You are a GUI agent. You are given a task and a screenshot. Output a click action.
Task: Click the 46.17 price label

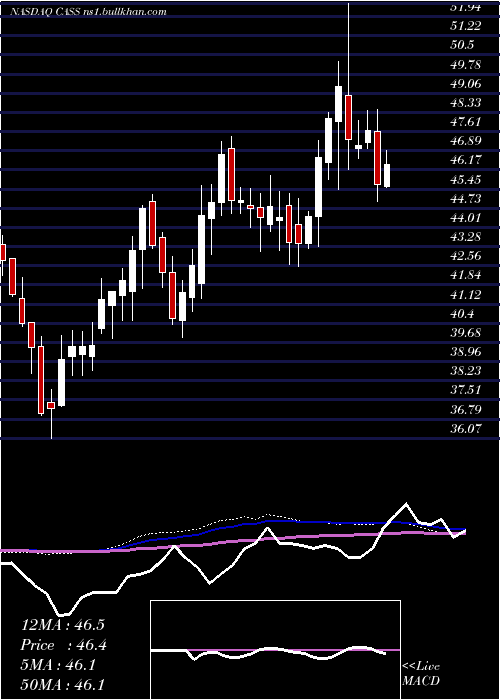[x=465, y=160]
